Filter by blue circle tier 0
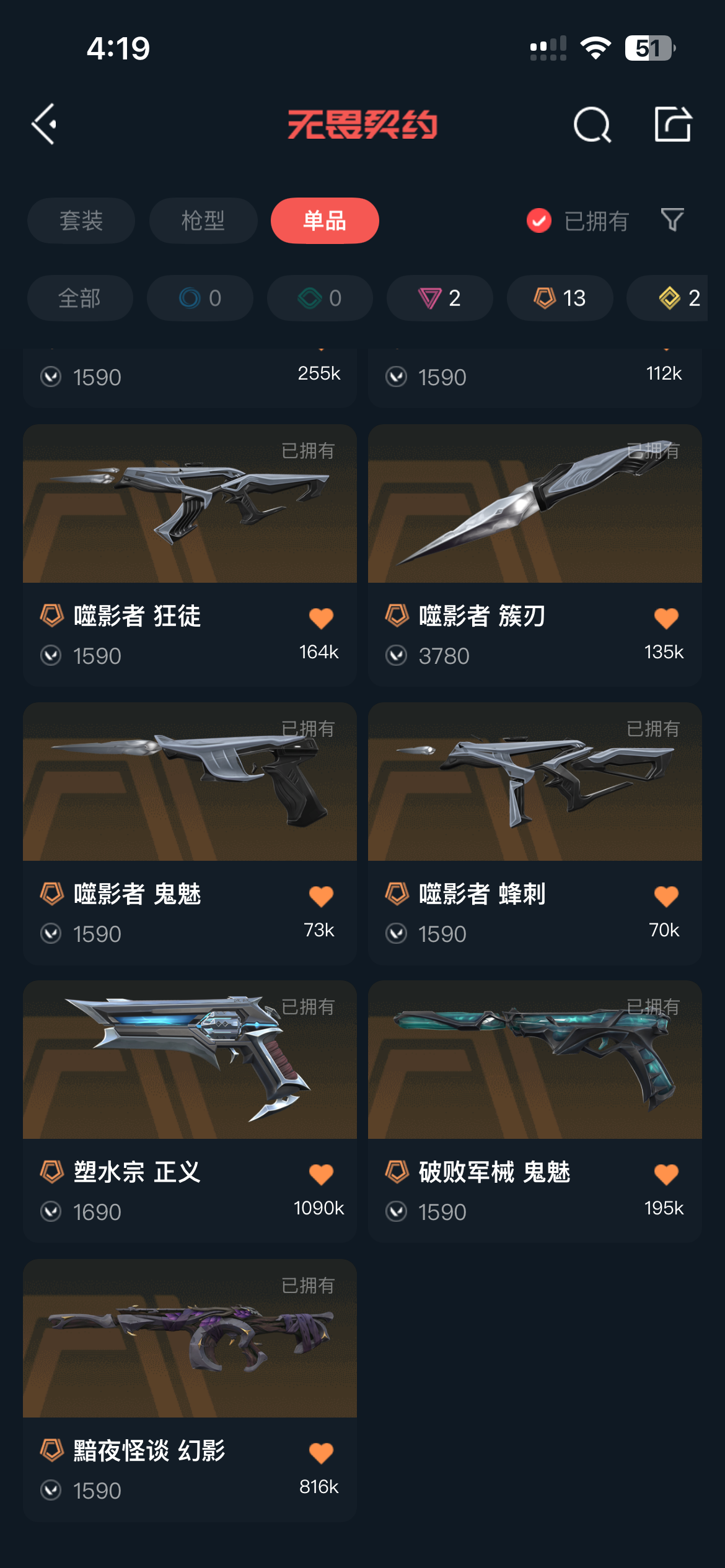This screenshot has height=1568, width=725. (x=200, y=298)
